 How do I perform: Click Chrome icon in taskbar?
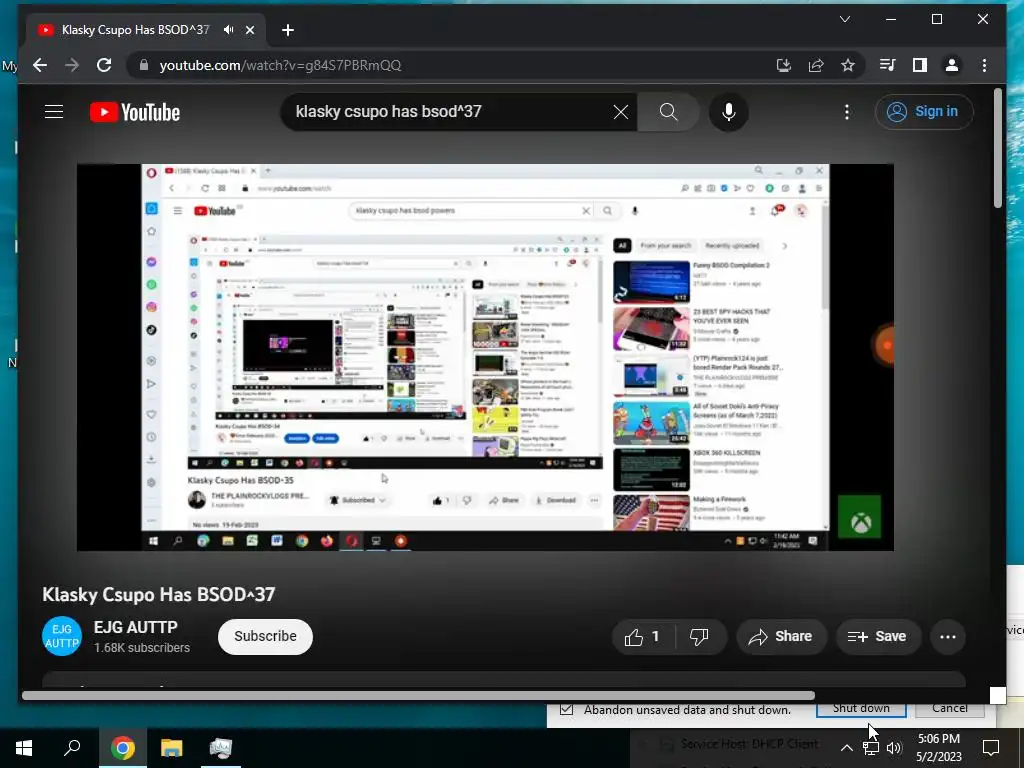click(122, 748)
